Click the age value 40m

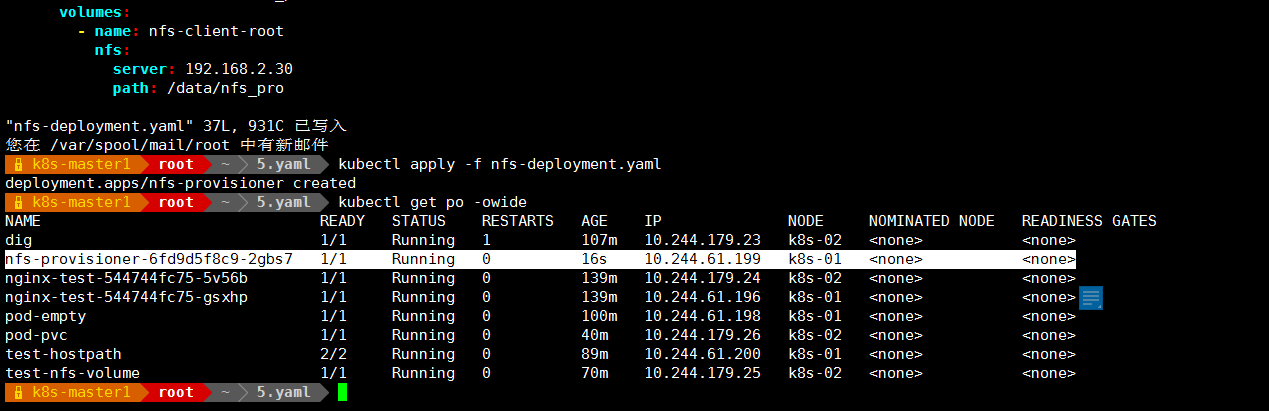coord(594,335)
